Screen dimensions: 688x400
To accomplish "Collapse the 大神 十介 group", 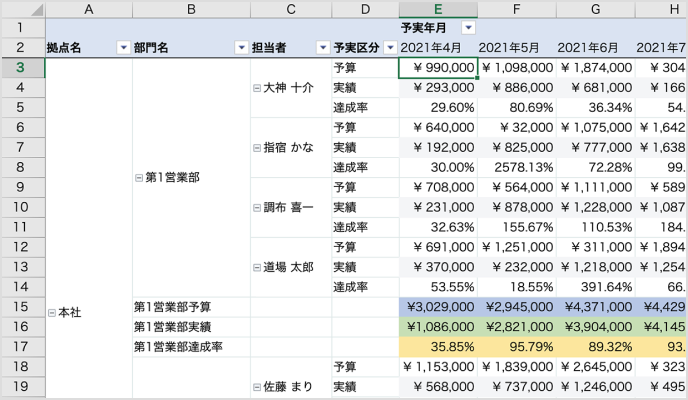I will (x=257, y=88).
